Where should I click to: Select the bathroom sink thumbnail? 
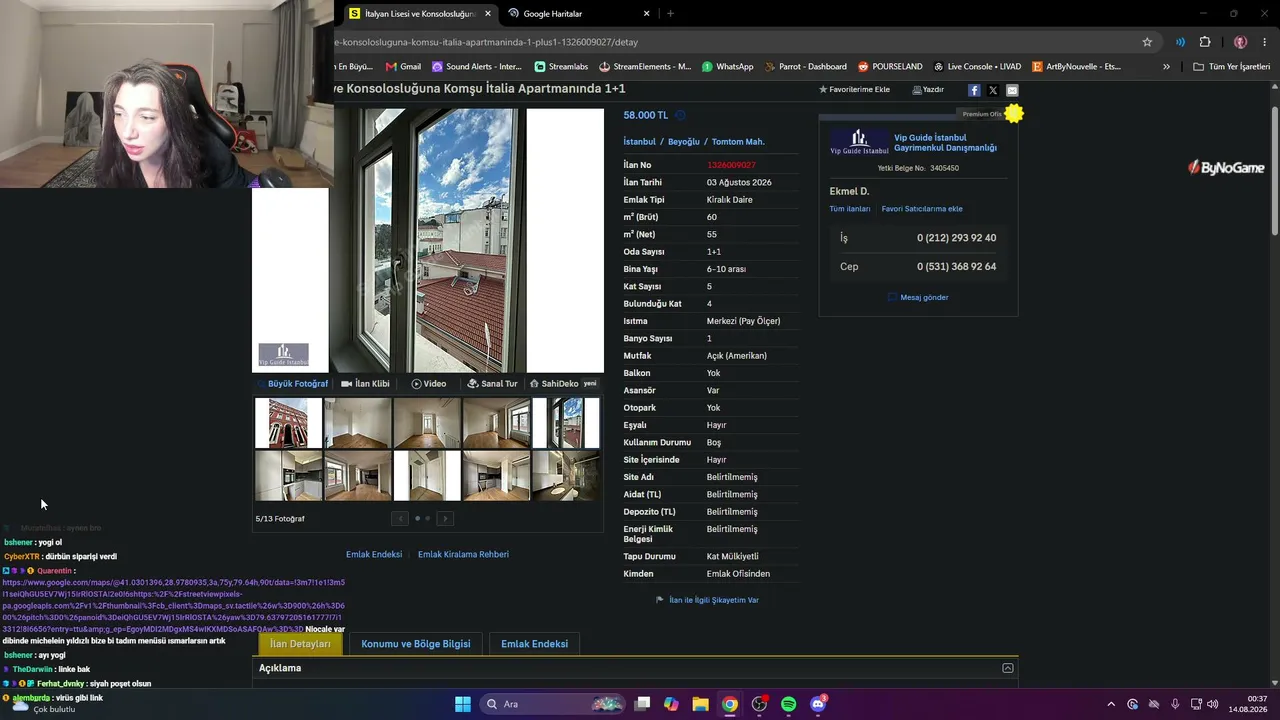[x=566, y=475]
